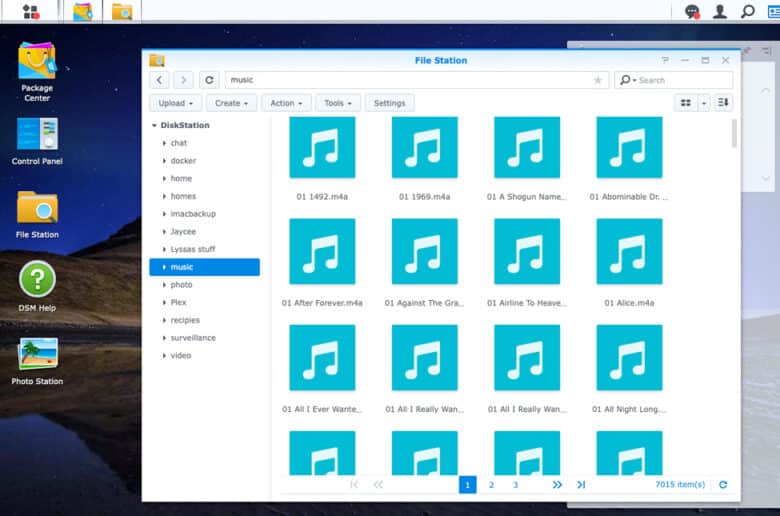Select the Jaycee folder

(183, 231)
